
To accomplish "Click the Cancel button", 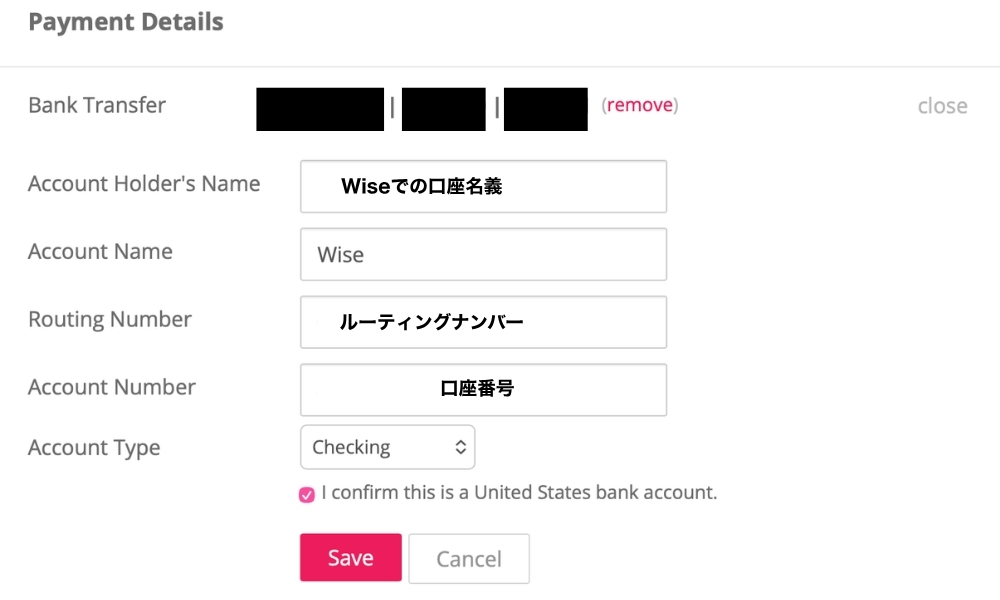I will 469,557.
